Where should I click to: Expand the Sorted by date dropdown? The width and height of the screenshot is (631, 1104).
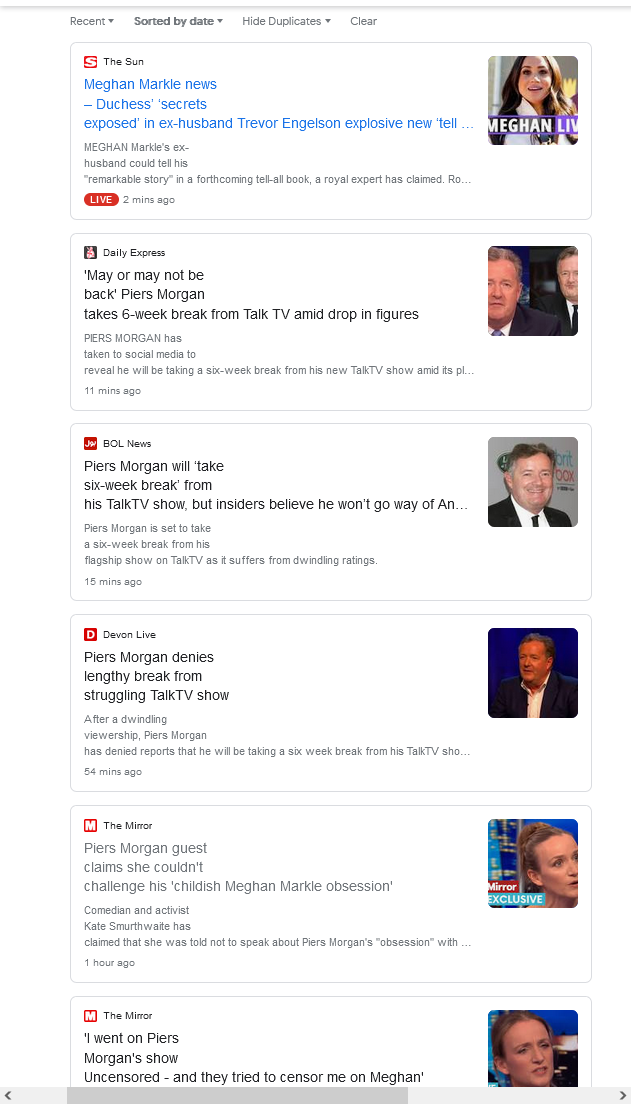tap(178, 21)
